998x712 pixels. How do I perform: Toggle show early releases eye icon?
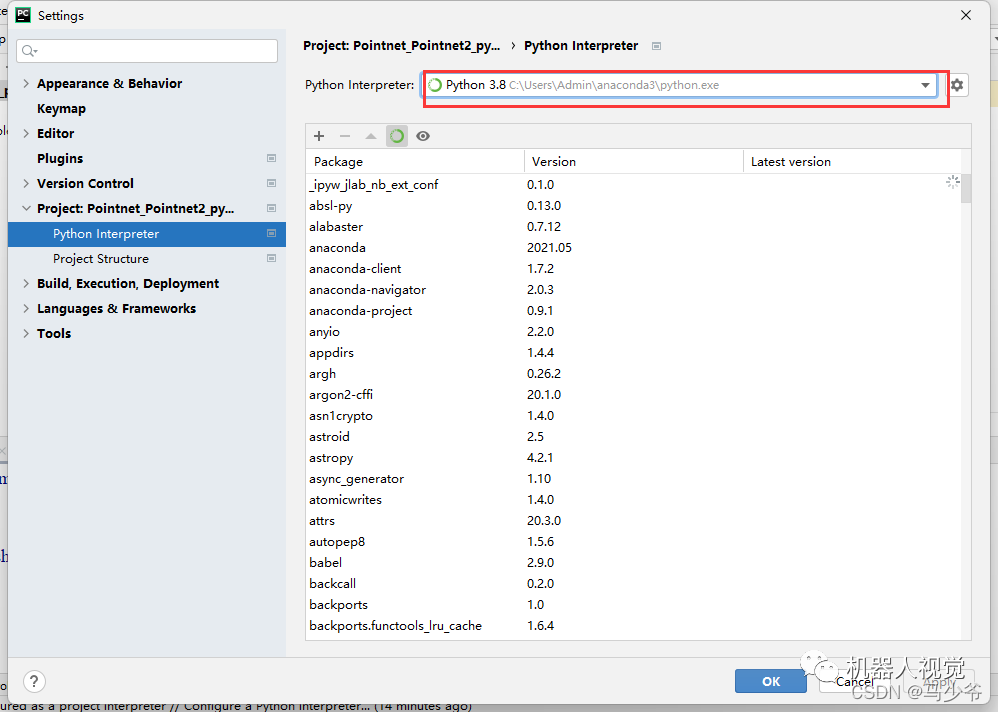(x=423, y=136)
